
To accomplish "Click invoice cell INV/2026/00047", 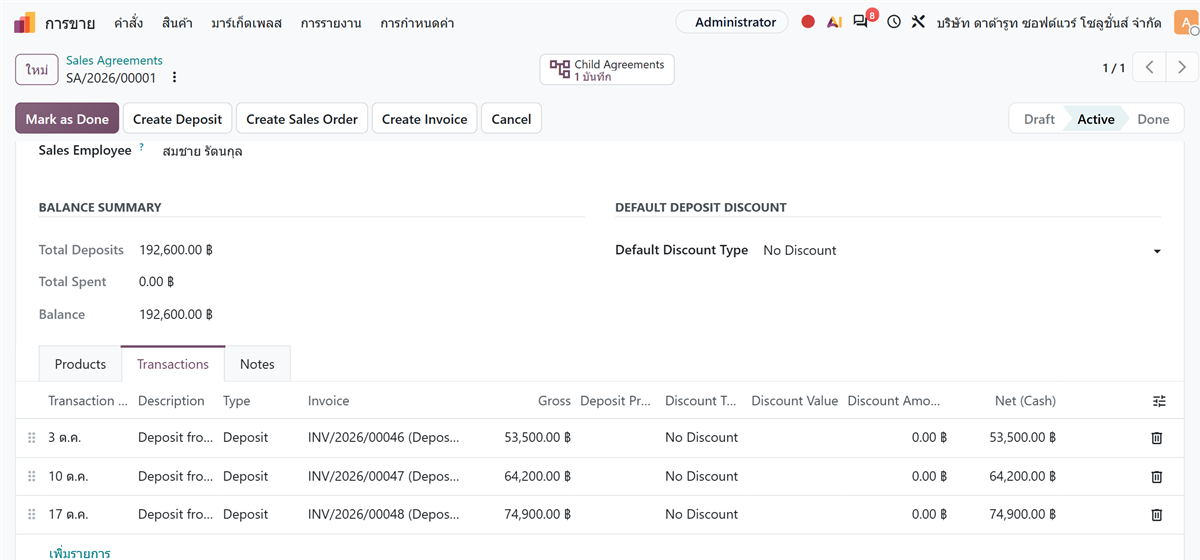I will click(x=383, y=477).
